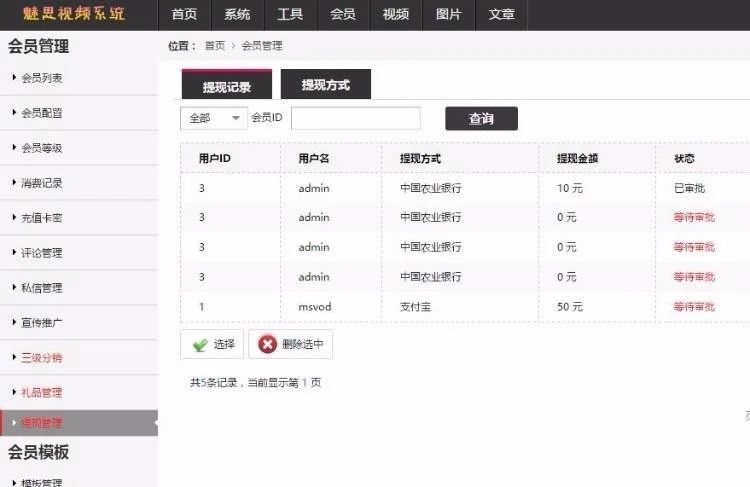The image size is (750, 487).
Task: Click the 魅思视频系统 logo
Action: tap(74, 14)
